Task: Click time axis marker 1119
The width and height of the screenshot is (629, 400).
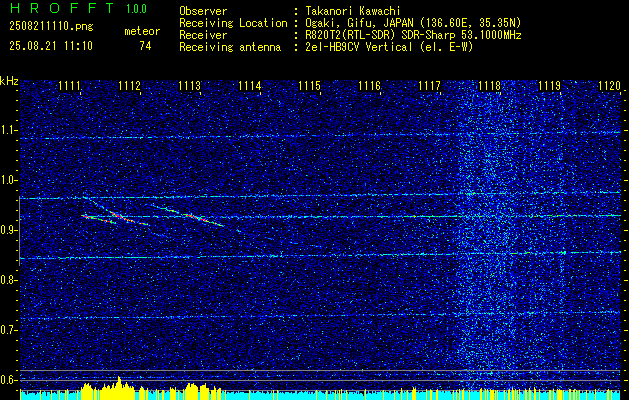Action: (549, 85)
